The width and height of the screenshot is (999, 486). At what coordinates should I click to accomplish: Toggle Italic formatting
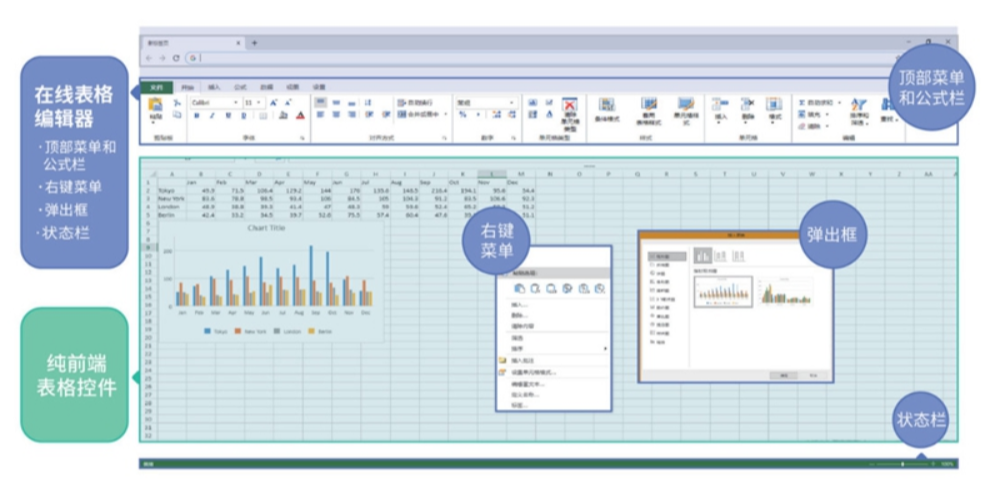point(212,115)
